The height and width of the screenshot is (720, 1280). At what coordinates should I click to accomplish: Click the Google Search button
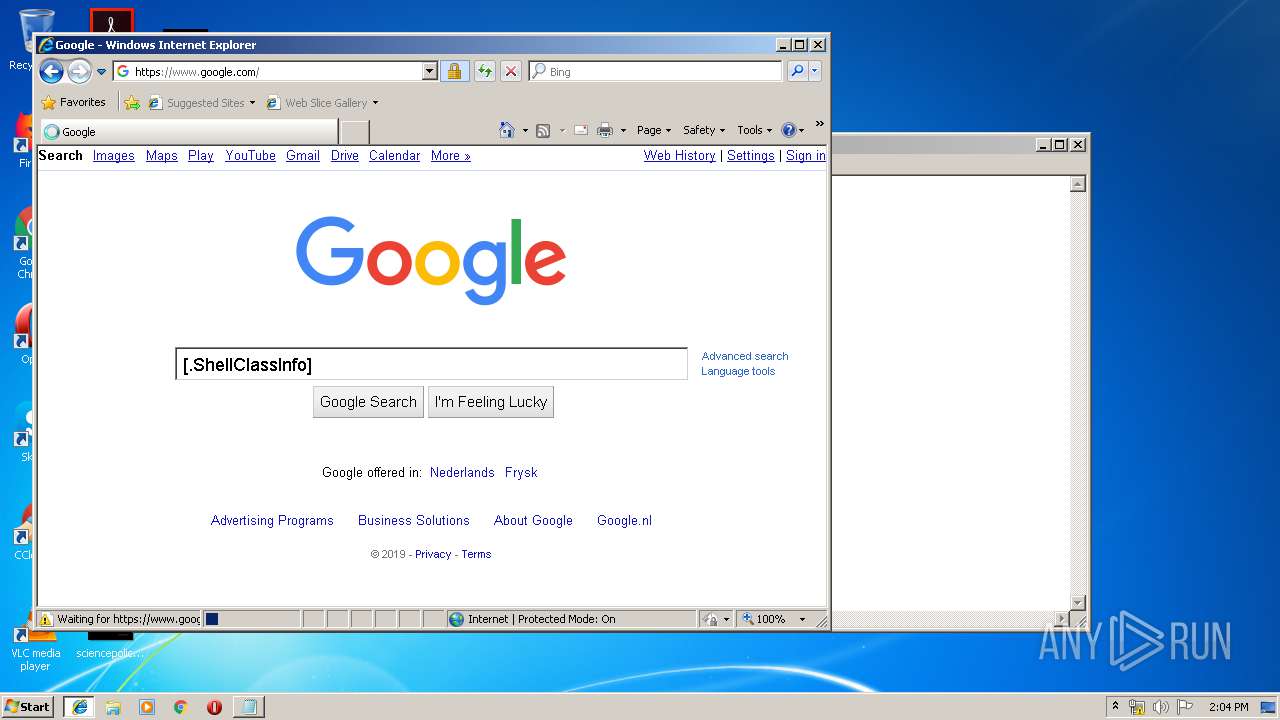368,402
